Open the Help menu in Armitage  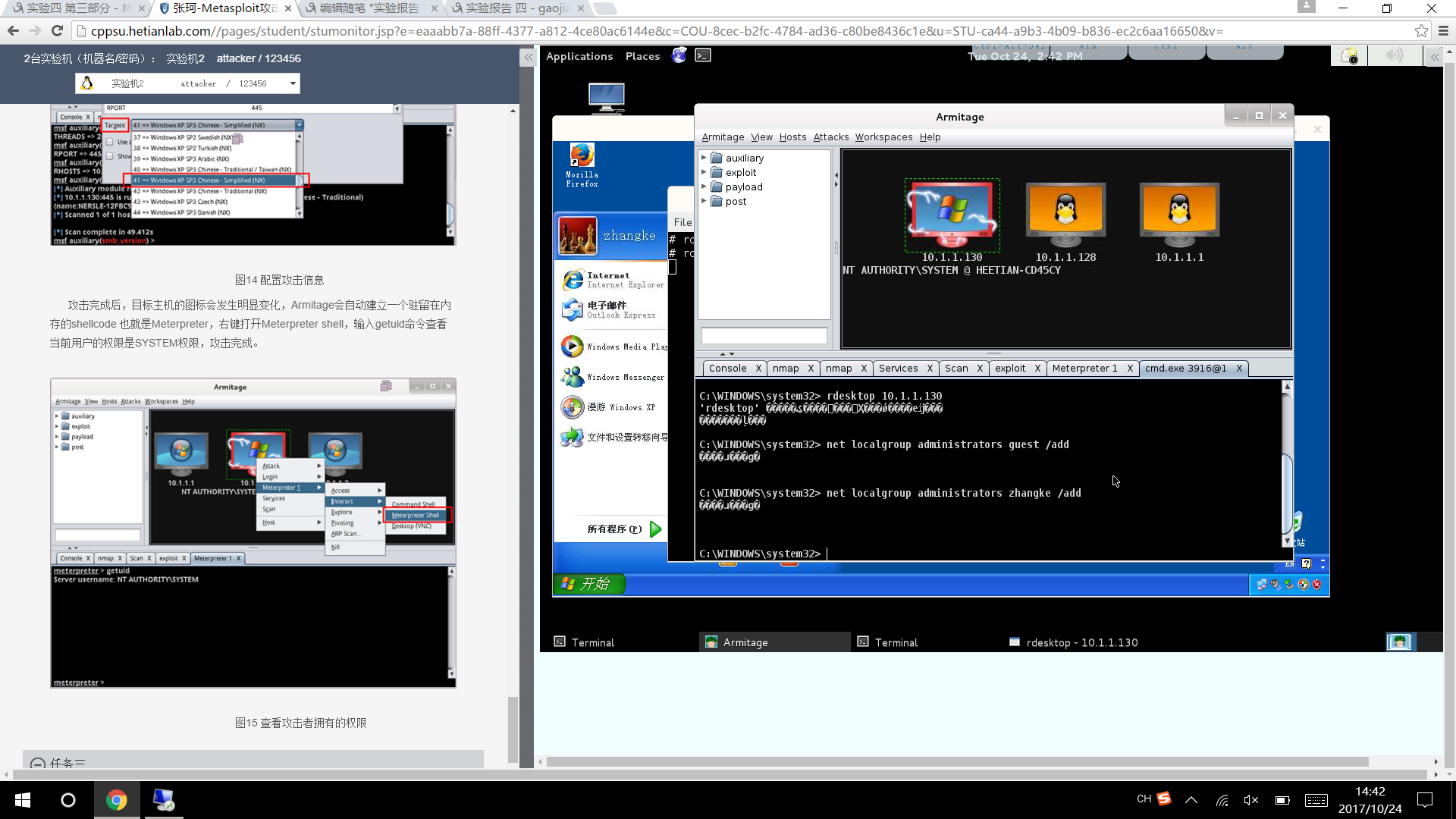(x=930, y=137)
